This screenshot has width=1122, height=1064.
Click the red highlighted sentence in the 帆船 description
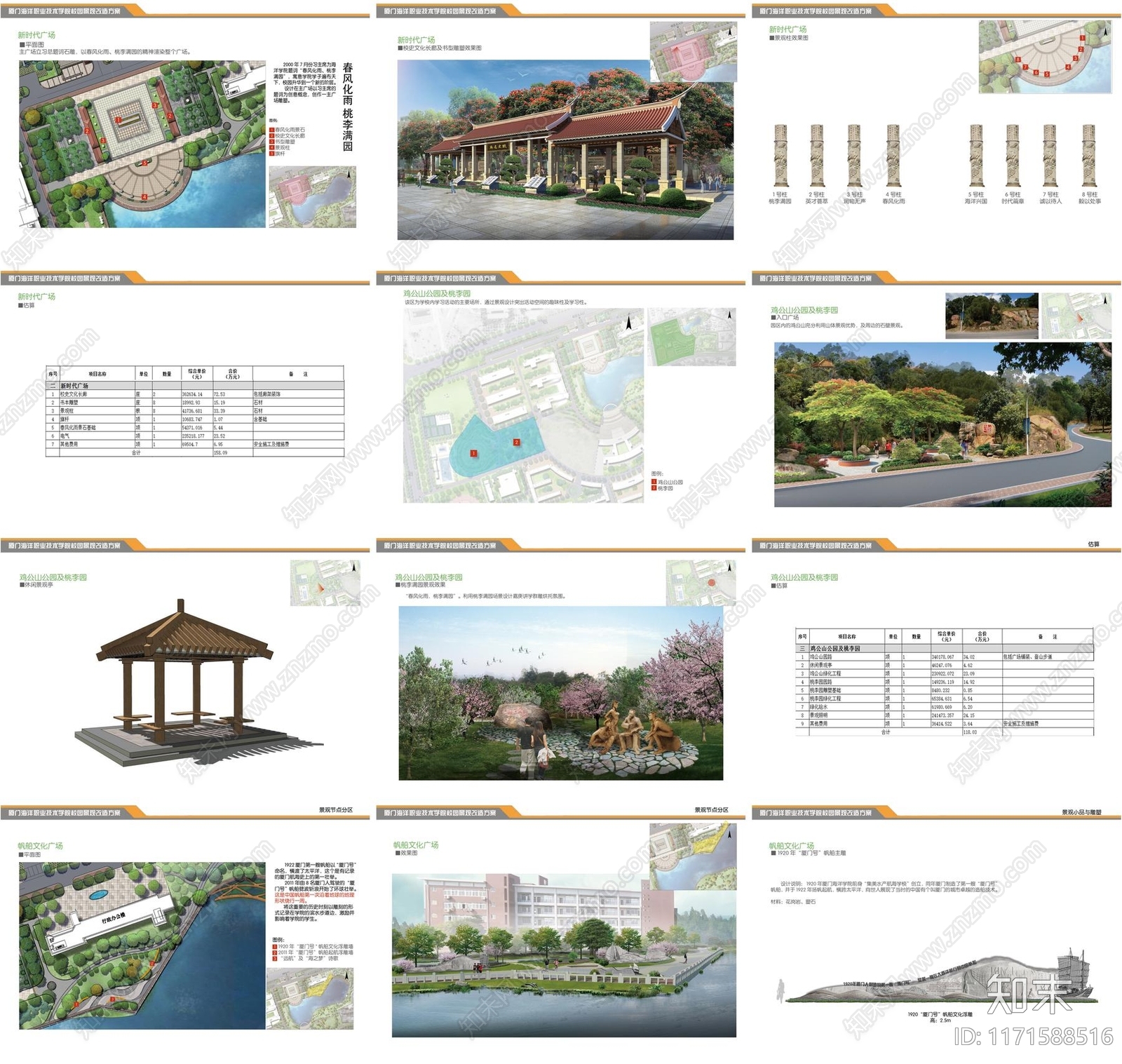pyautogui.click(x=313, y=898)
